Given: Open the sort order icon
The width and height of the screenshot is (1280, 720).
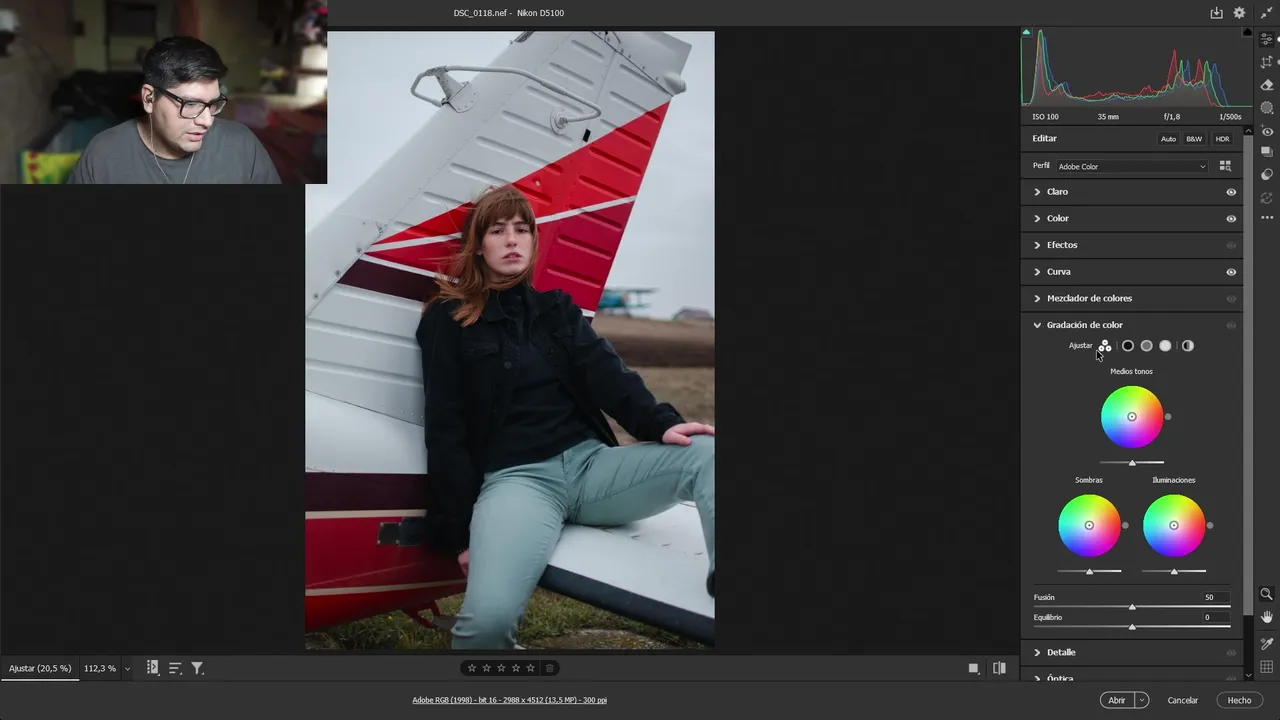Looking at the screenshot, I should click(x=175, y=668).
